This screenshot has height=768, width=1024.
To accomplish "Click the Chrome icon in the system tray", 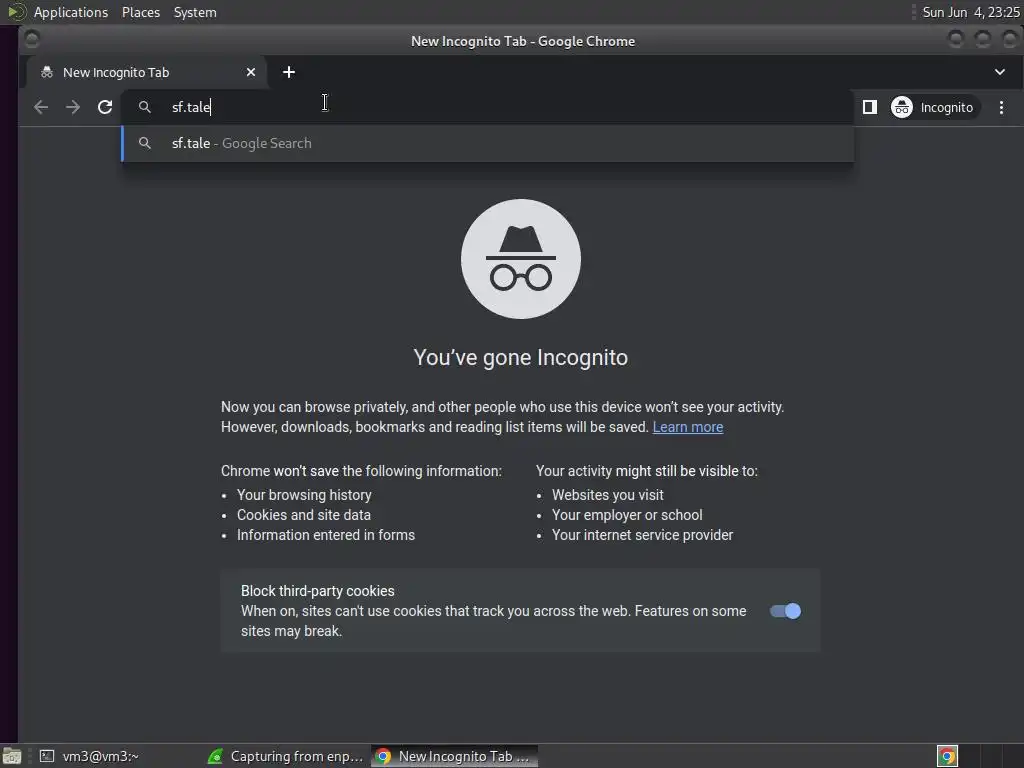I will click(947, 756).
